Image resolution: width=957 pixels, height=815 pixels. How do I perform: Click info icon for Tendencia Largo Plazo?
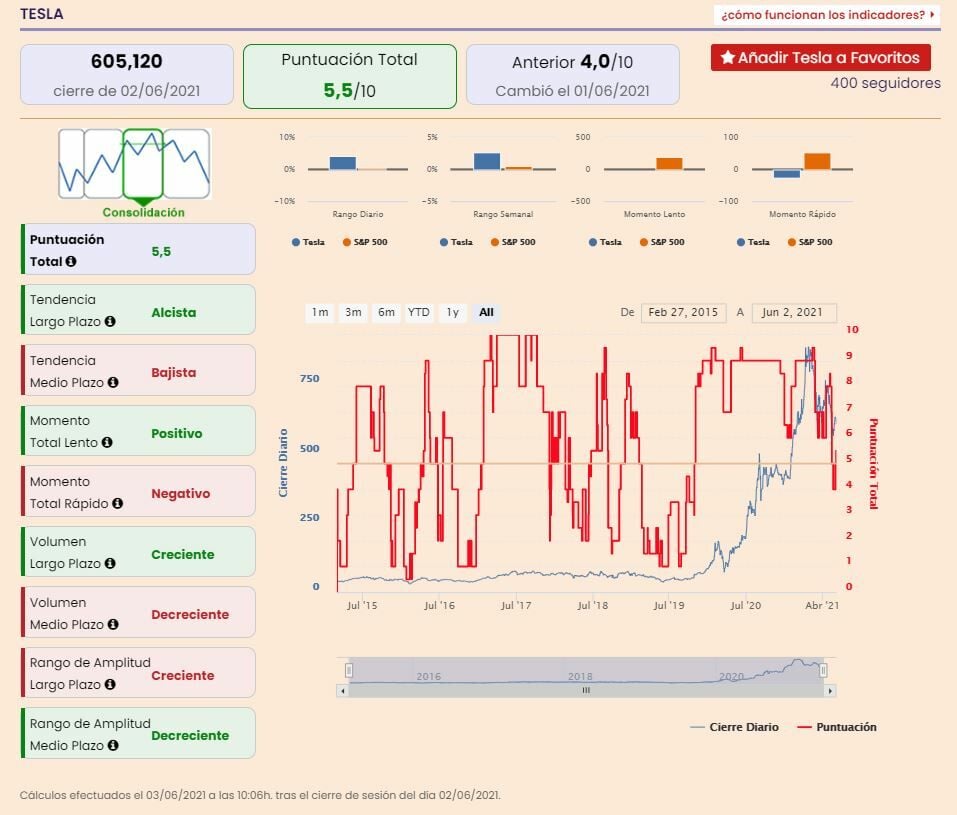(110, 322)
